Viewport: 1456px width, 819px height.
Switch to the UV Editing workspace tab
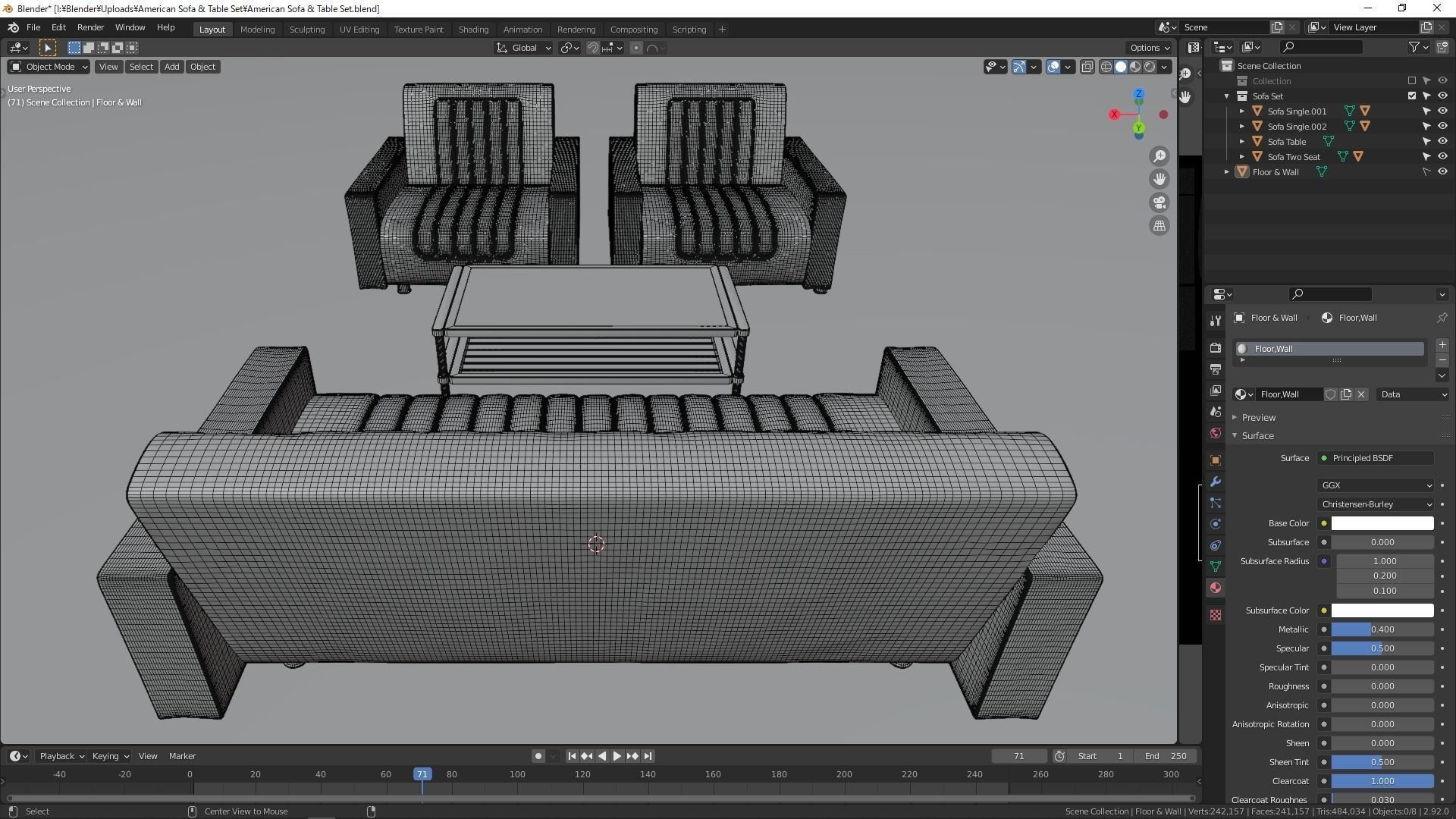(x=359, y=30)
